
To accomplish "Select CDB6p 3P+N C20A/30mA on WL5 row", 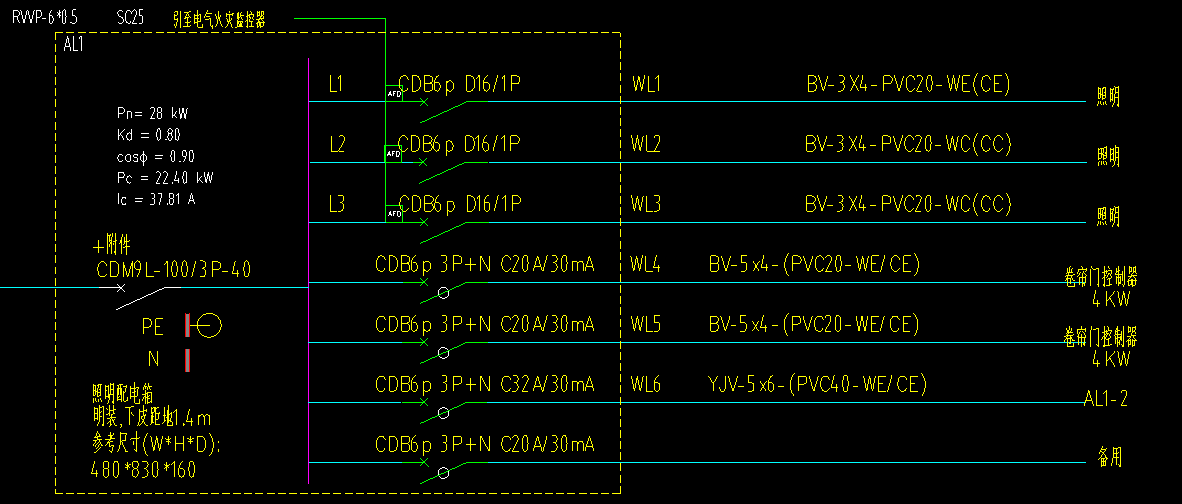I will pos(485,325).
